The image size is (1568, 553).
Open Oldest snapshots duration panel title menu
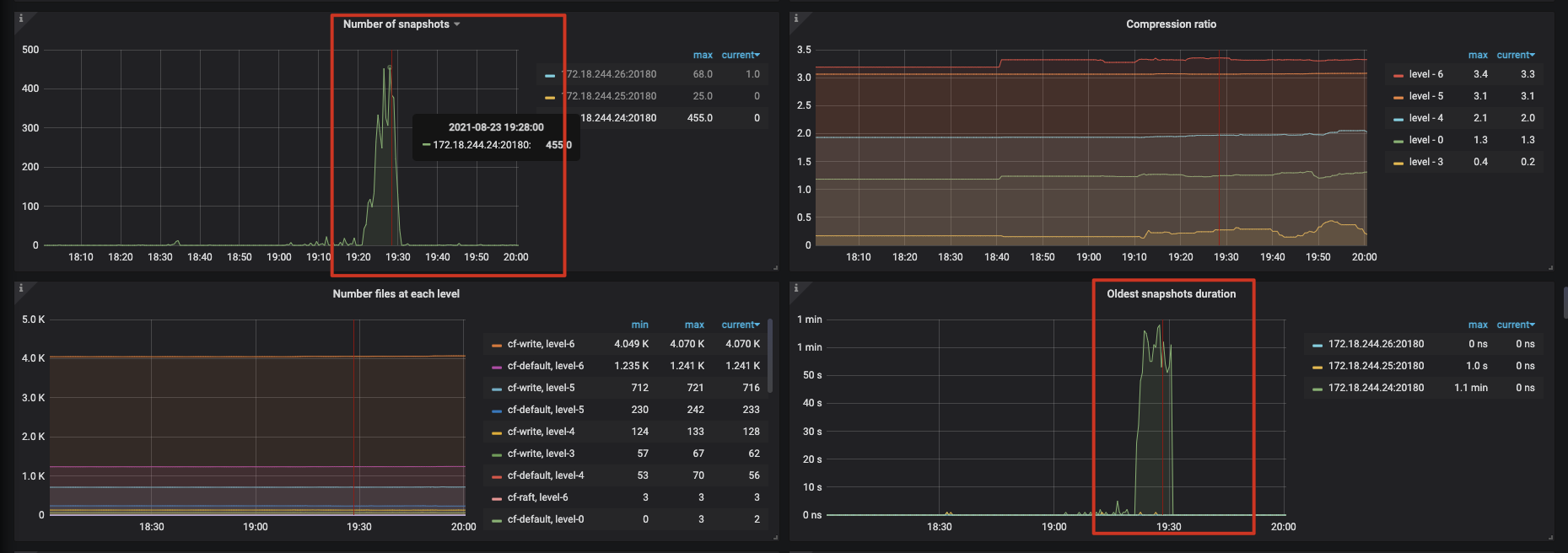pos(1171,294)
